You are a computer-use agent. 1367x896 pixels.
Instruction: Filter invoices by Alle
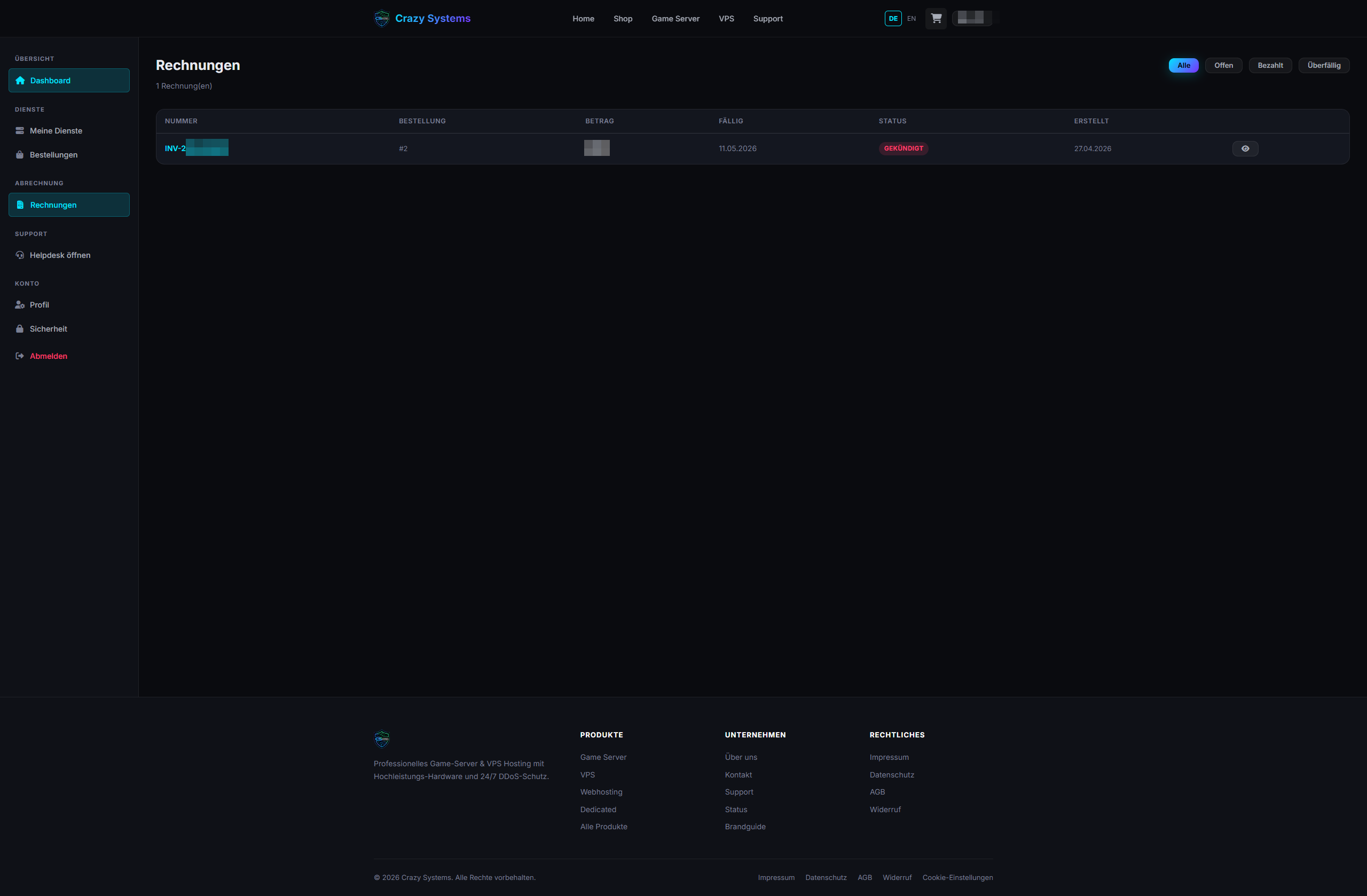[1183, 66]
